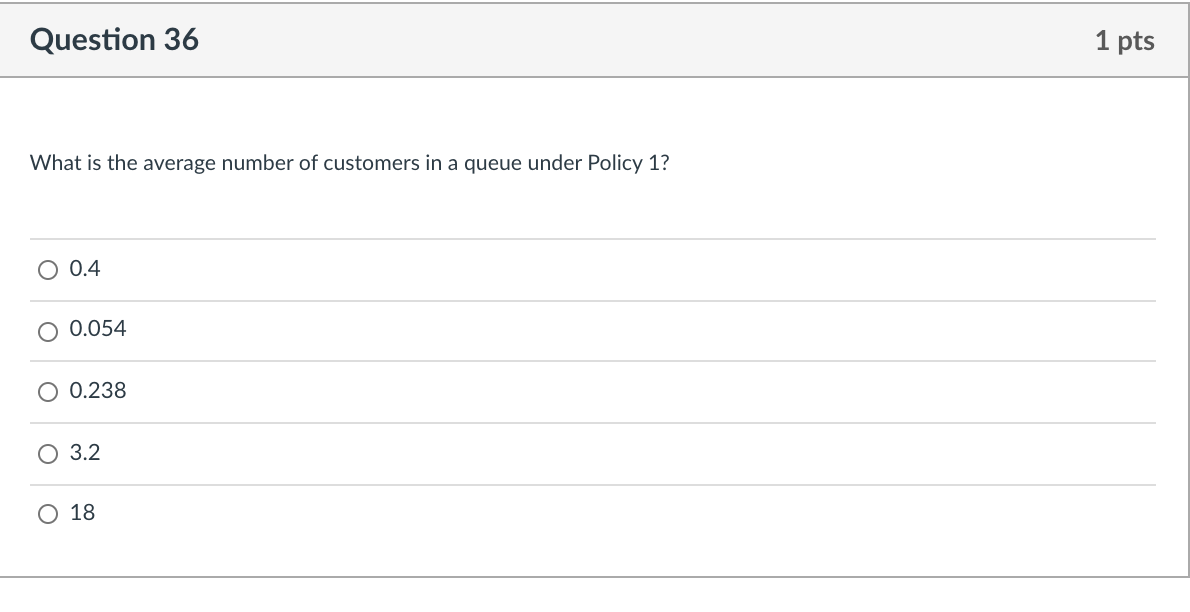Click the gray header bar's empty middle area

click(640, 41)
